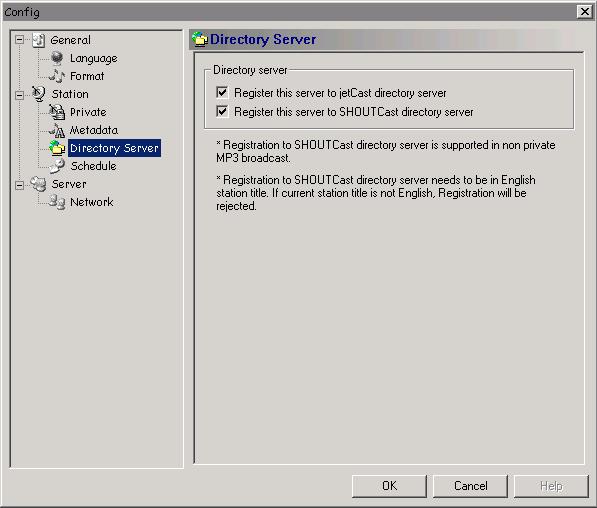Click the Cancel button

471,486
